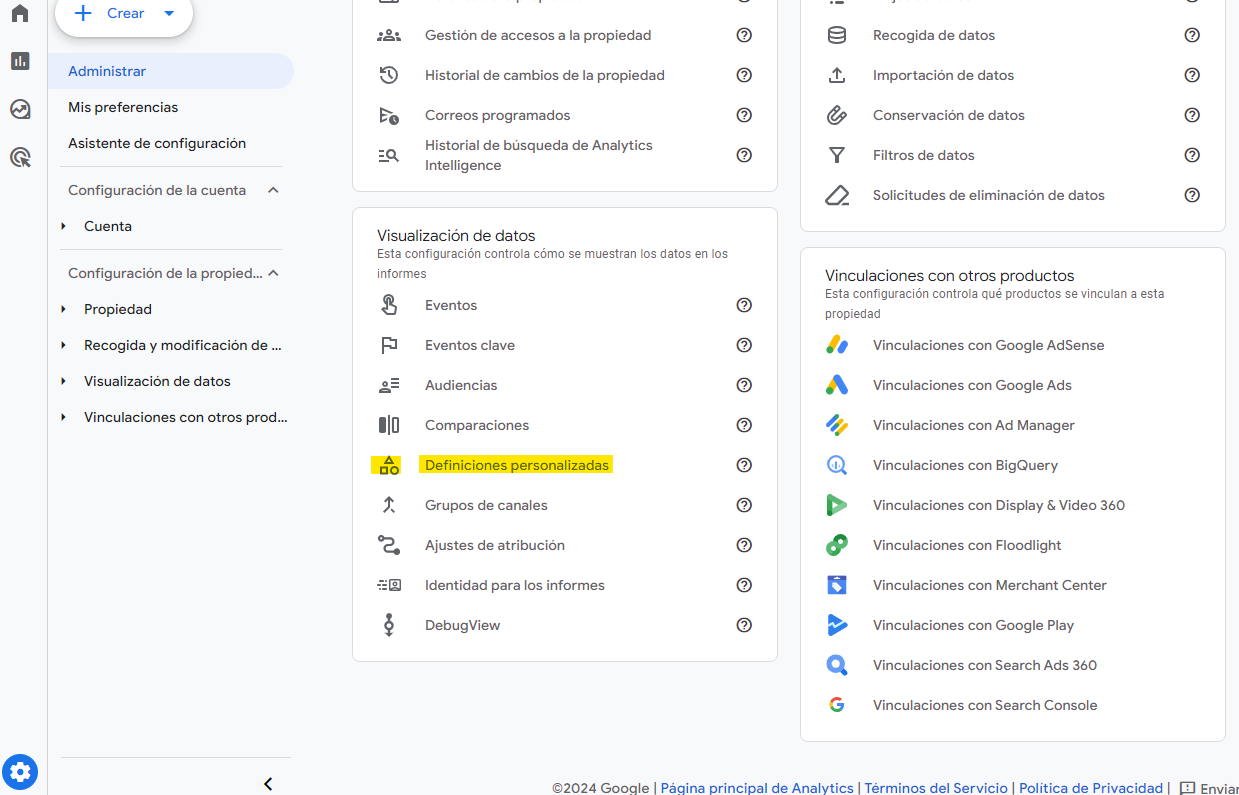The width and height of the screenshot is (1239, 795).
Task: Open Página principal de Analytics link
Action: tap(757, 788)
